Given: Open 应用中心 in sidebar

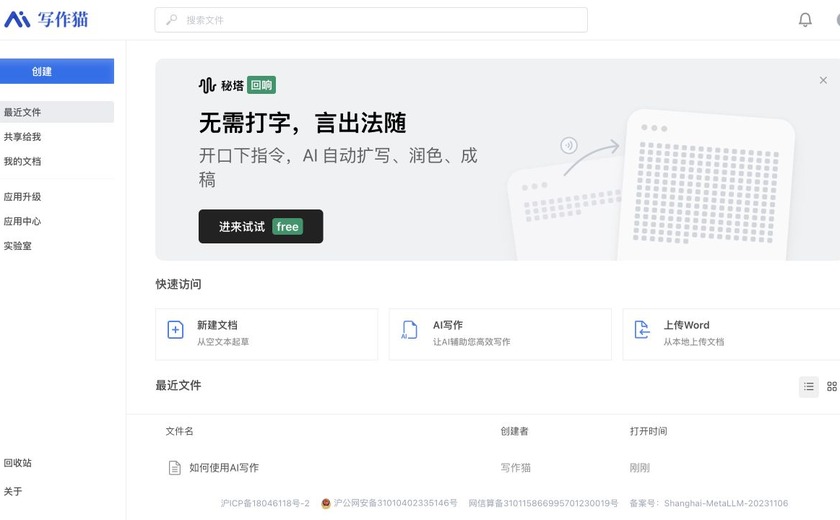Looking at the screenshot, I should (22, 221).
